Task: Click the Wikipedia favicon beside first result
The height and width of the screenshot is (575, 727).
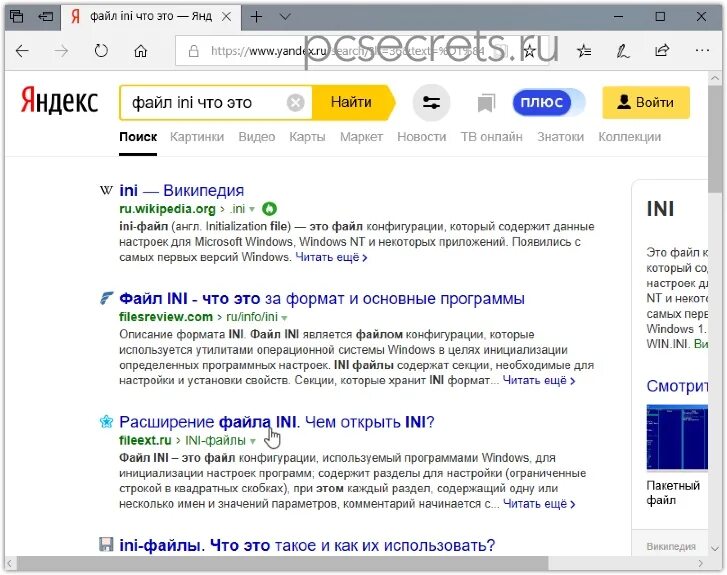Action: [106, 190]
